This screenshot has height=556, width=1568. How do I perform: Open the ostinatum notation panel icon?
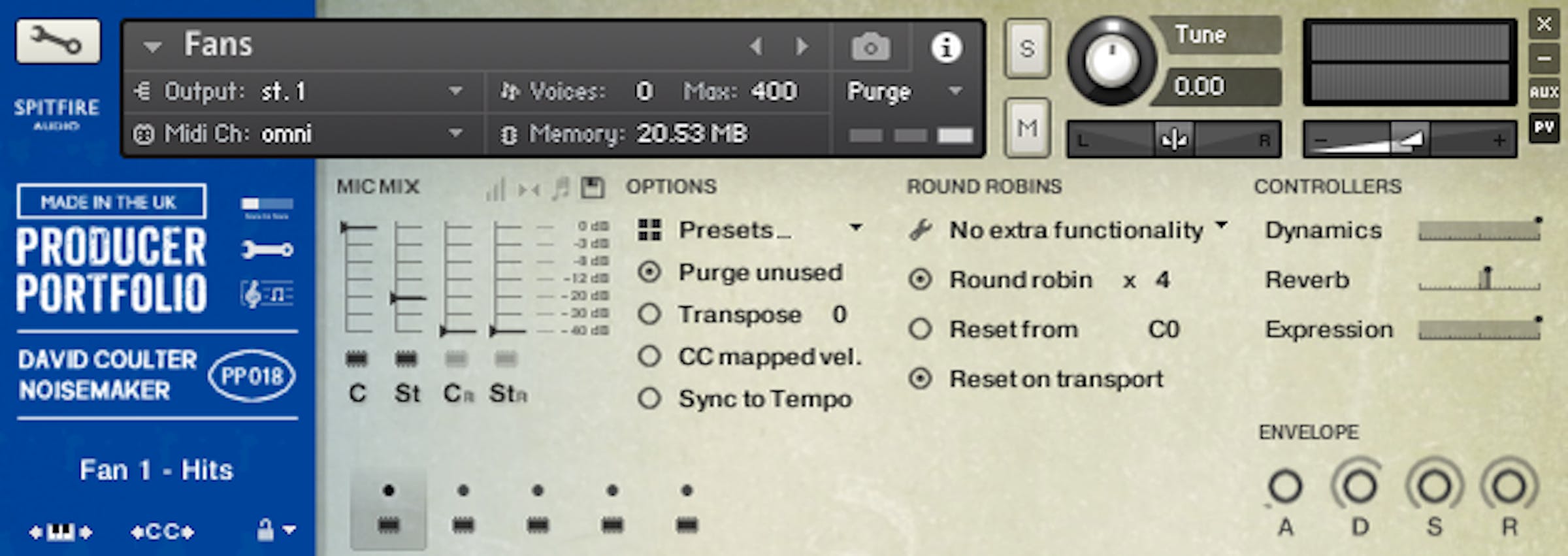[x=267, y=294]
